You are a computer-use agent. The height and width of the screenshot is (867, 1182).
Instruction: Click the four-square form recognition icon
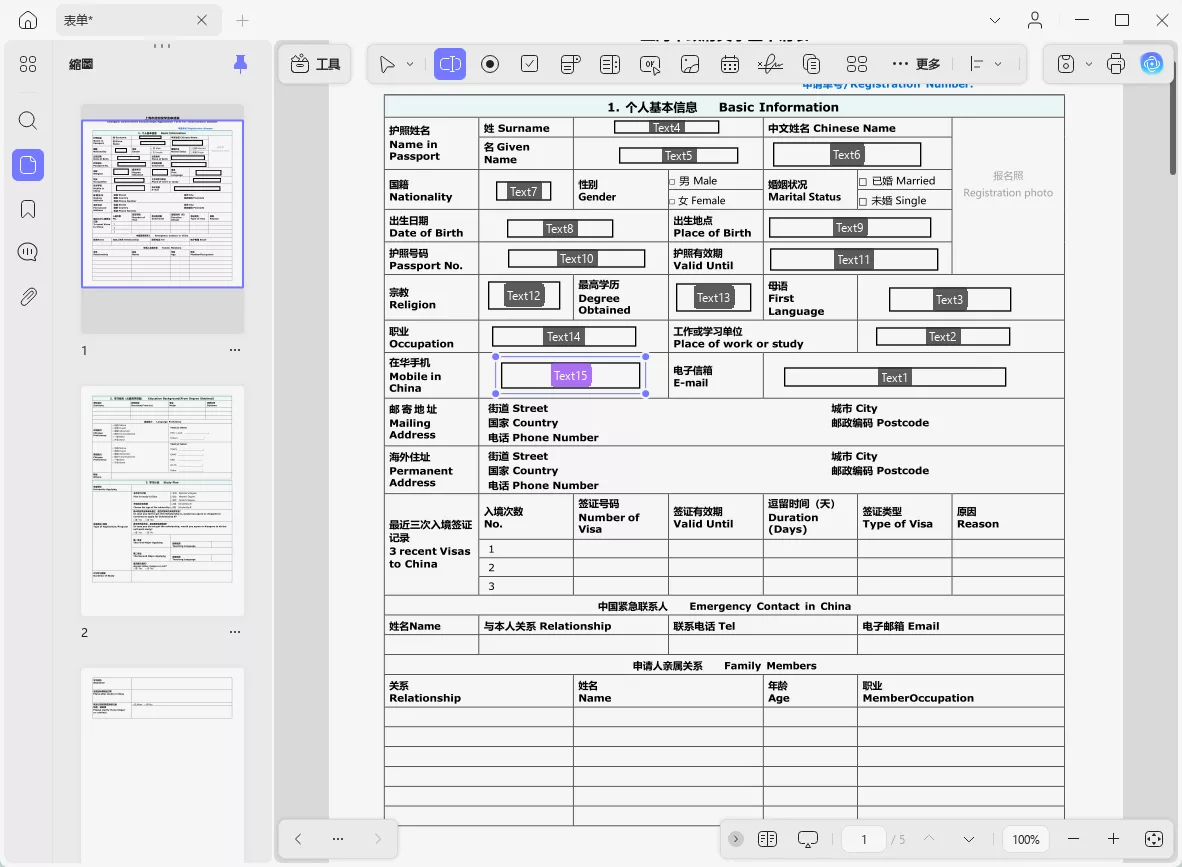[857, 64]
